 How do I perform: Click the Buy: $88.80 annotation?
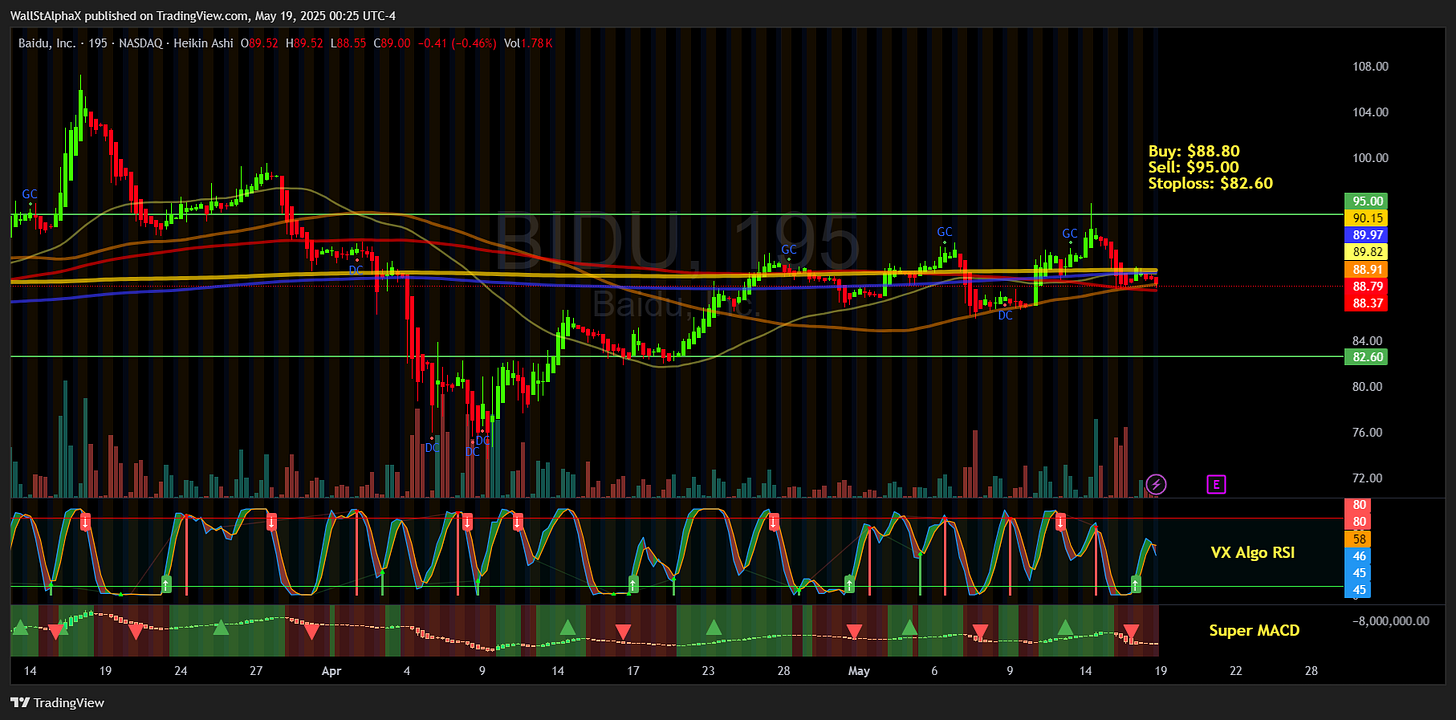tap(1194, 151)
